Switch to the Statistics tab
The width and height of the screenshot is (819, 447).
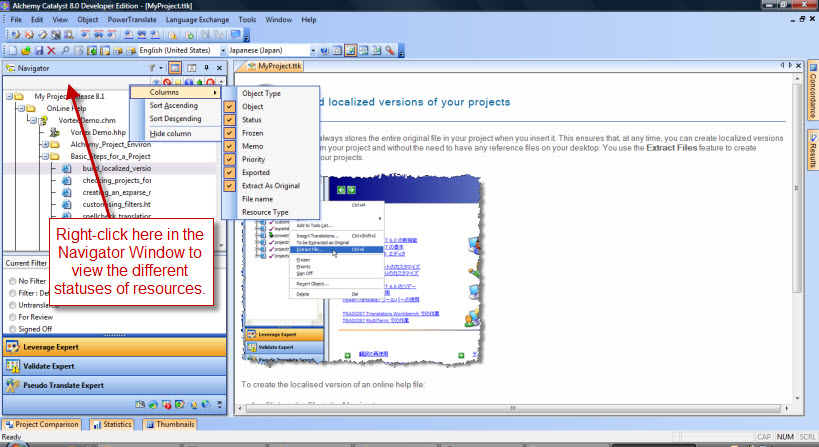pyautogui.click(x=112, y=425)
